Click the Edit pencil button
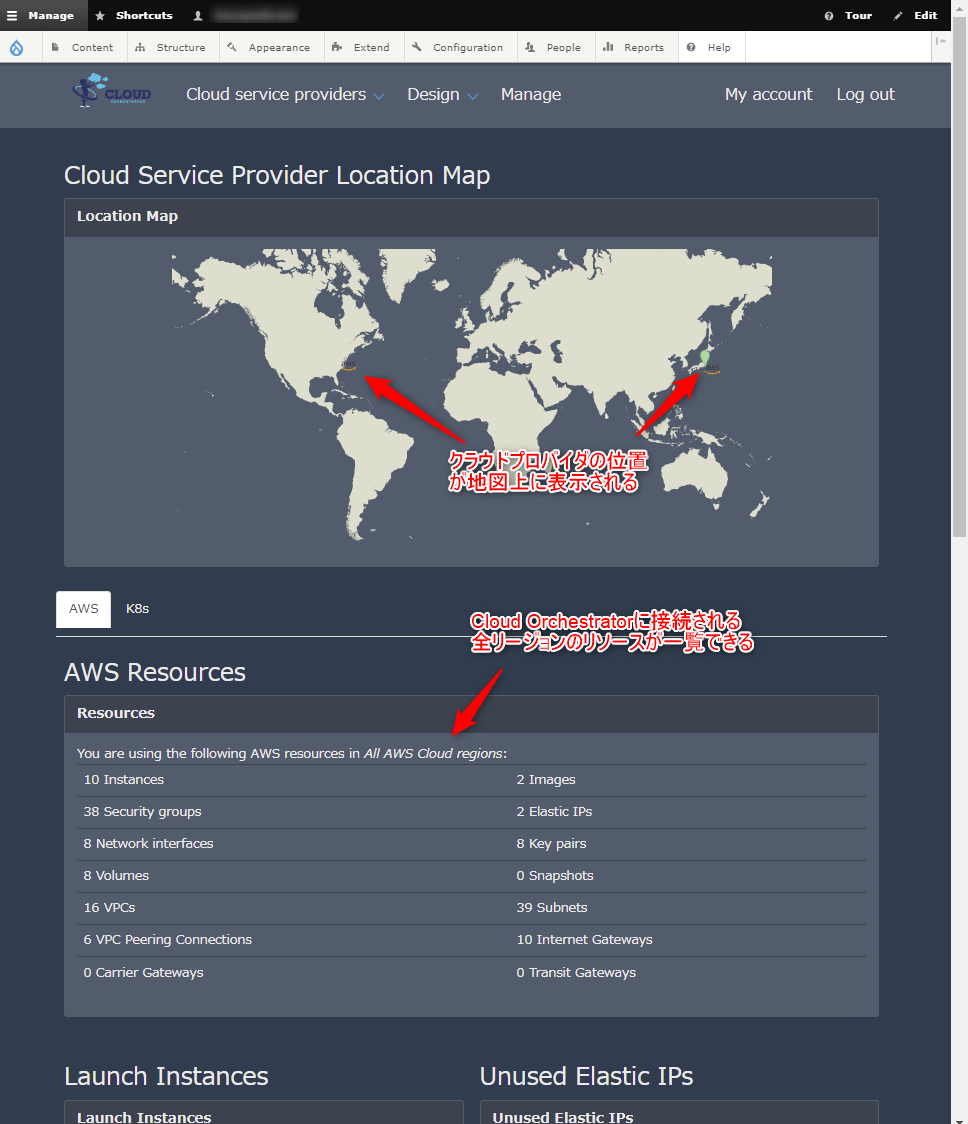Screen dimensions: 968x1124 tap(915, 15)
